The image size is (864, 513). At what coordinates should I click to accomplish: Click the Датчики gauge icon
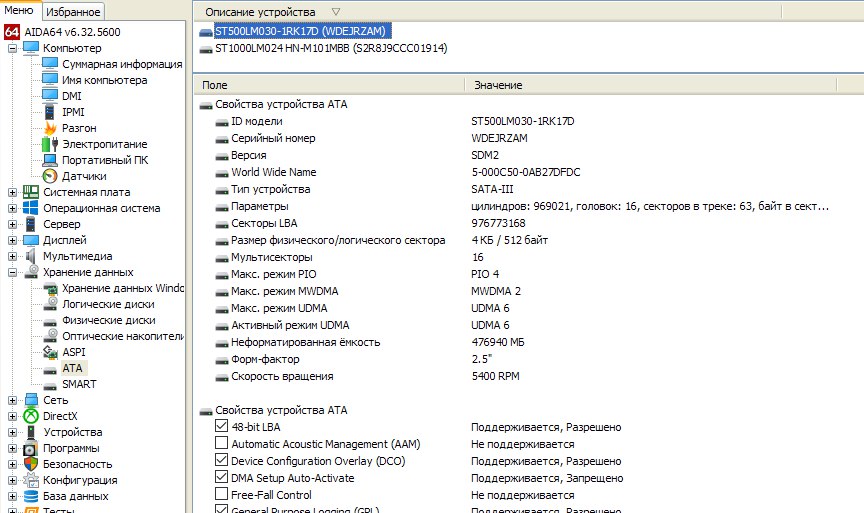point(50,176)
